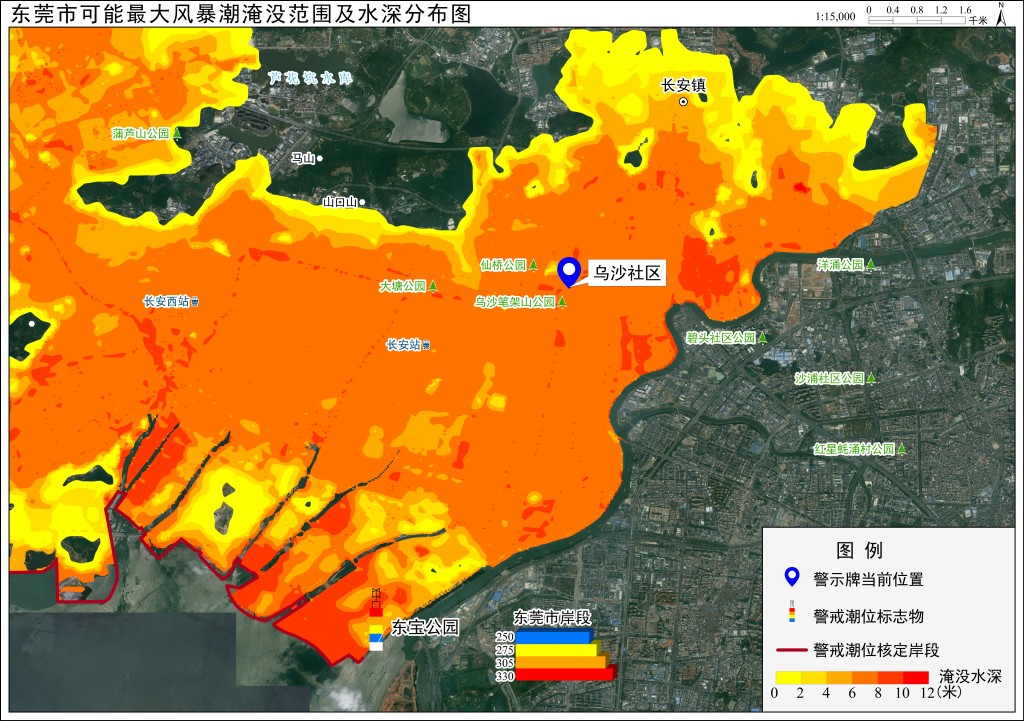This screenshot has width=1024, height=721.
Task: Click the 乌沙笔架山公园 park label
Action: tap(515, 302)
